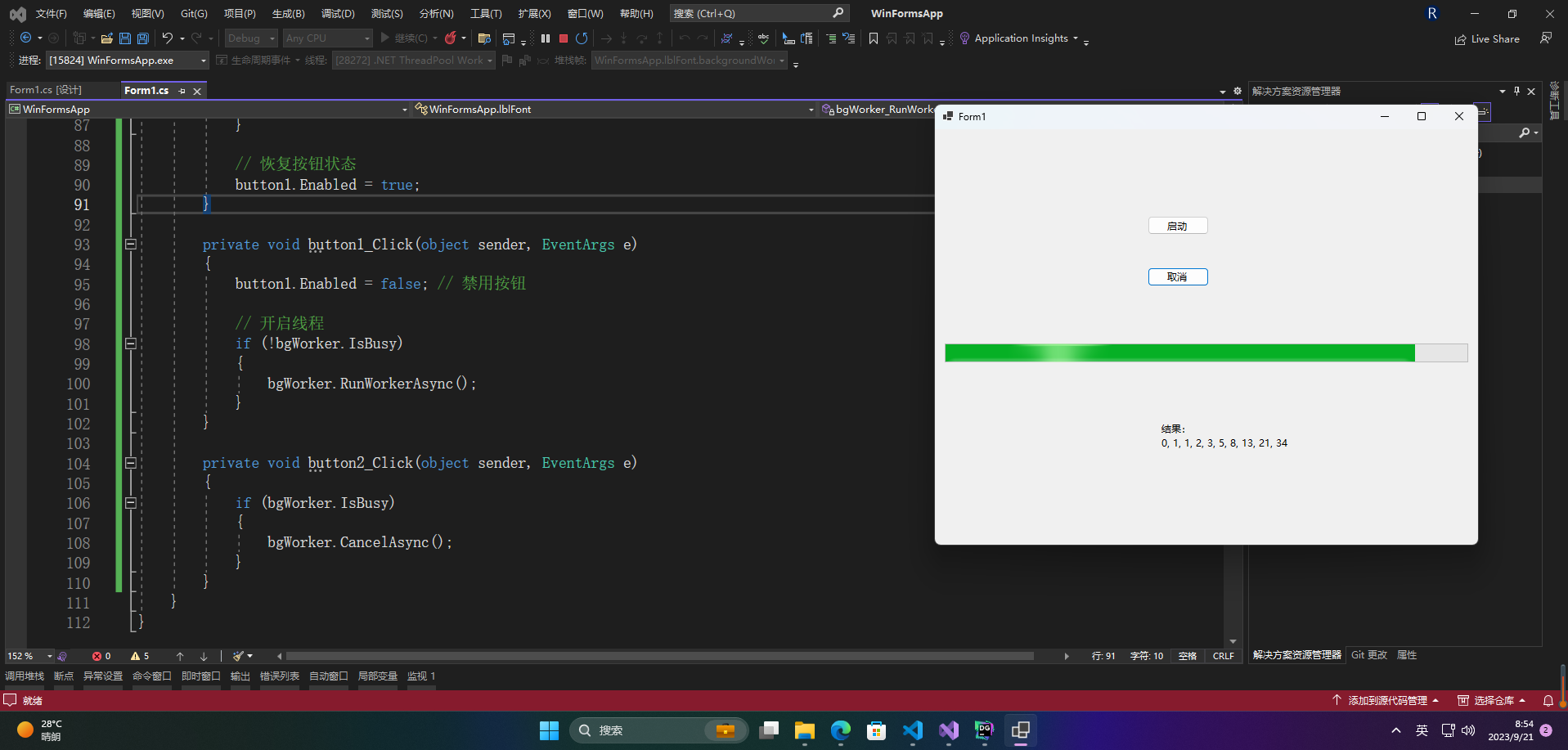
Task: Open the 工具(T) menu
Action: click(x=486, y=14)
